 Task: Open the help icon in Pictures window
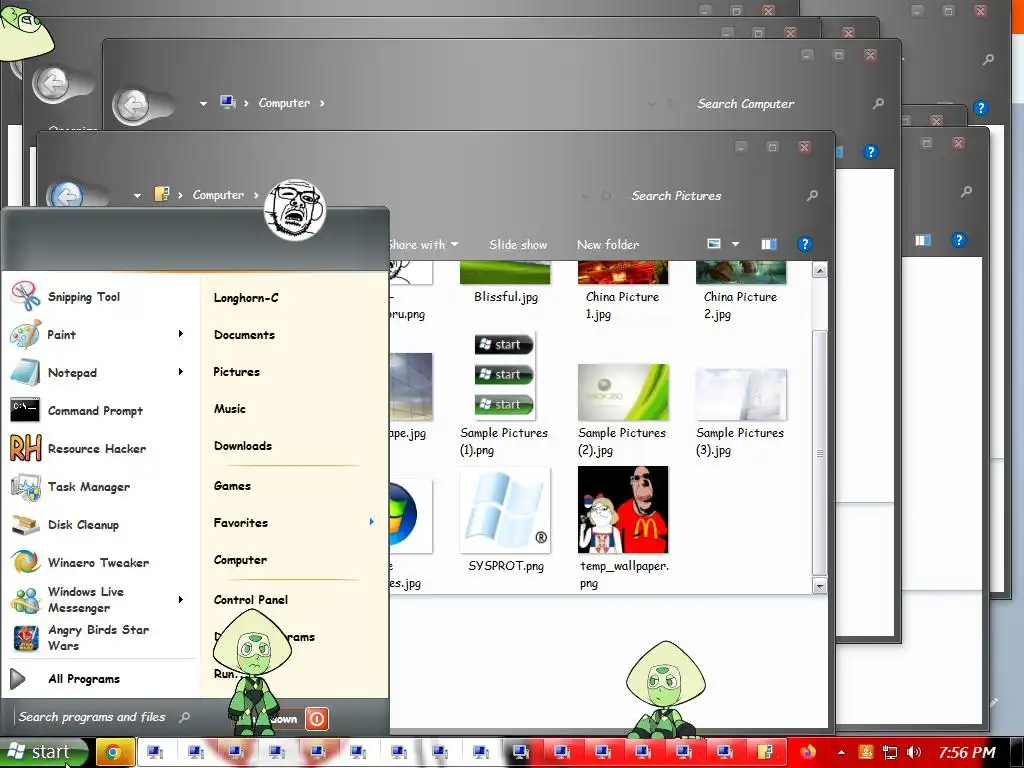(x=805, y=244)
